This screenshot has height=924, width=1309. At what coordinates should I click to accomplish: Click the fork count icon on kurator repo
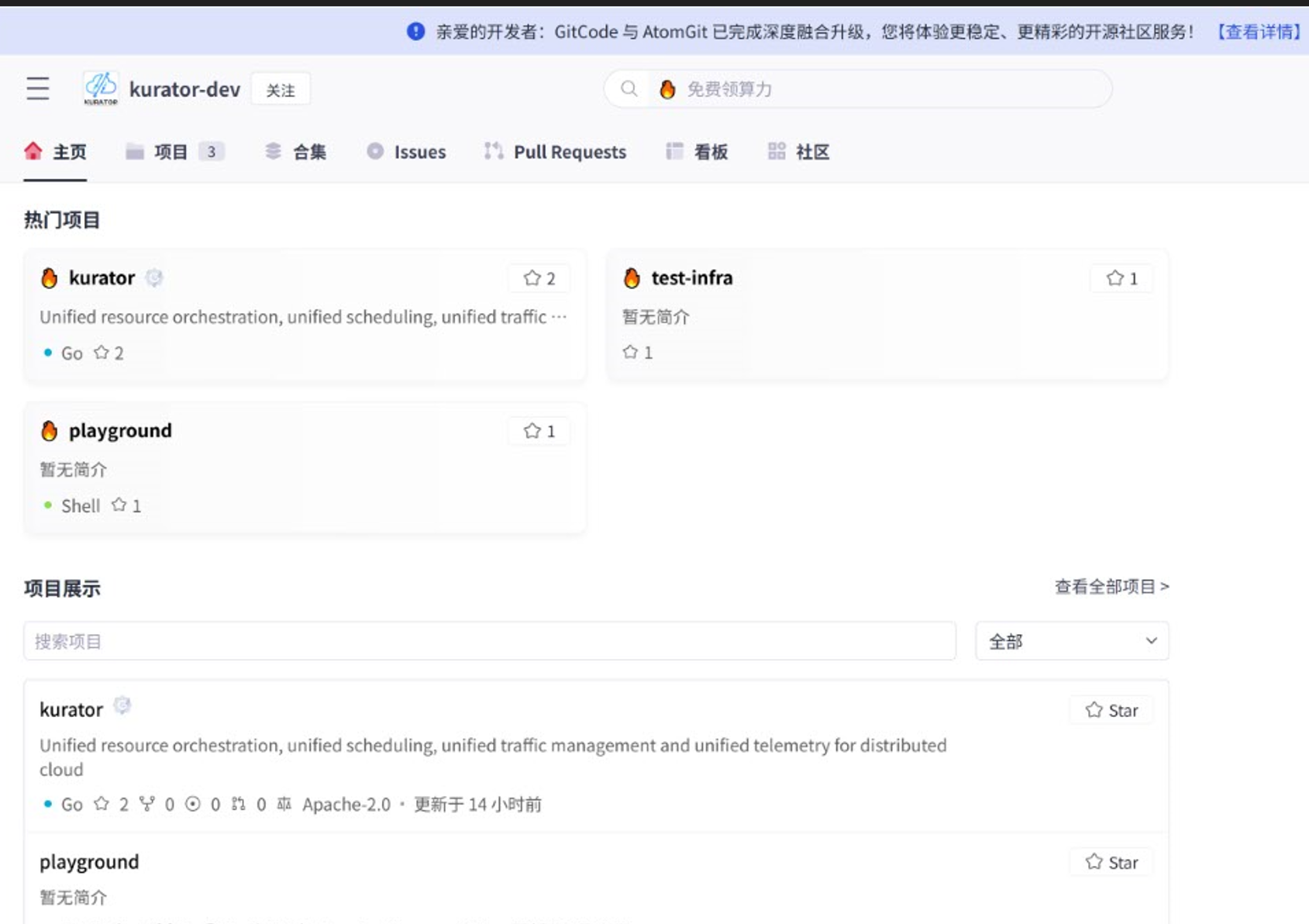tap(147, 804)
